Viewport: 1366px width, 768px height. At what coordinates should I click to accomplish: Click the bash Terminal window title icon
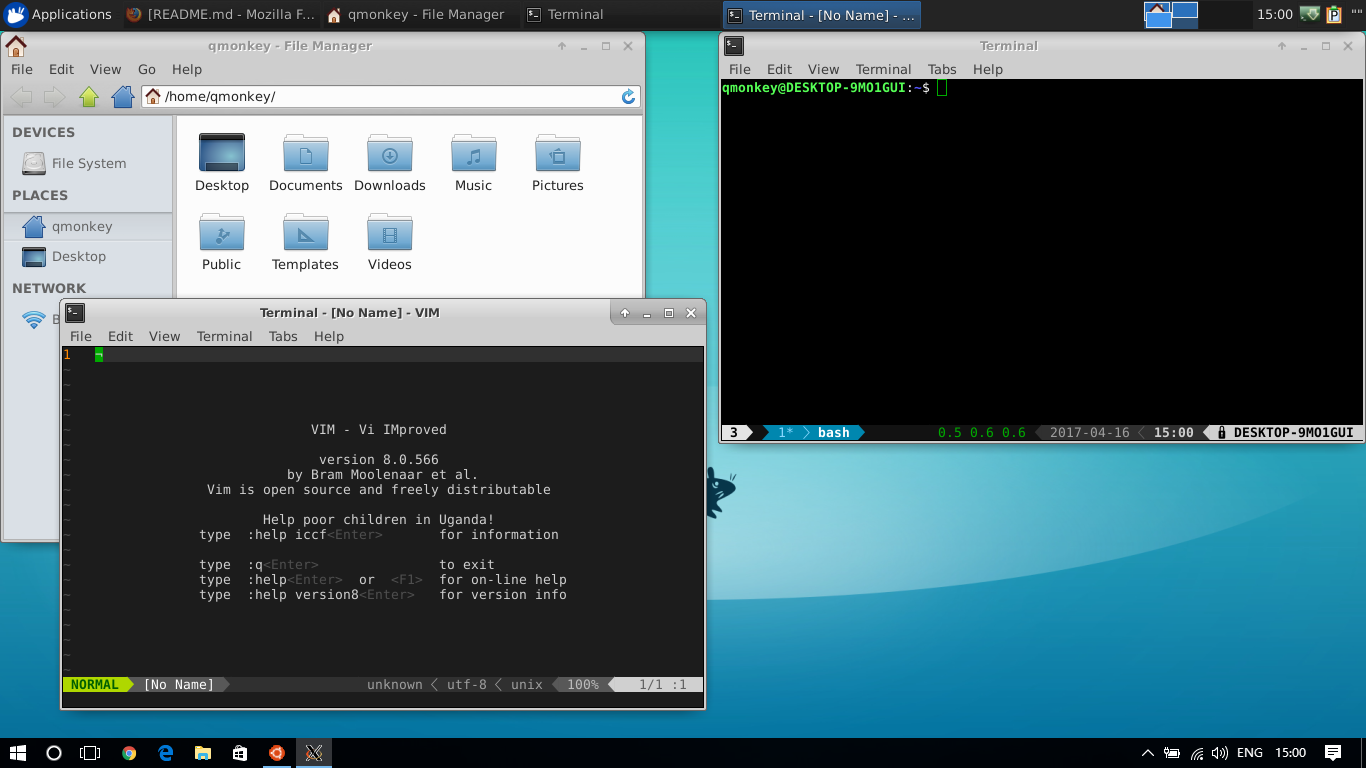(x=734, y=45)
